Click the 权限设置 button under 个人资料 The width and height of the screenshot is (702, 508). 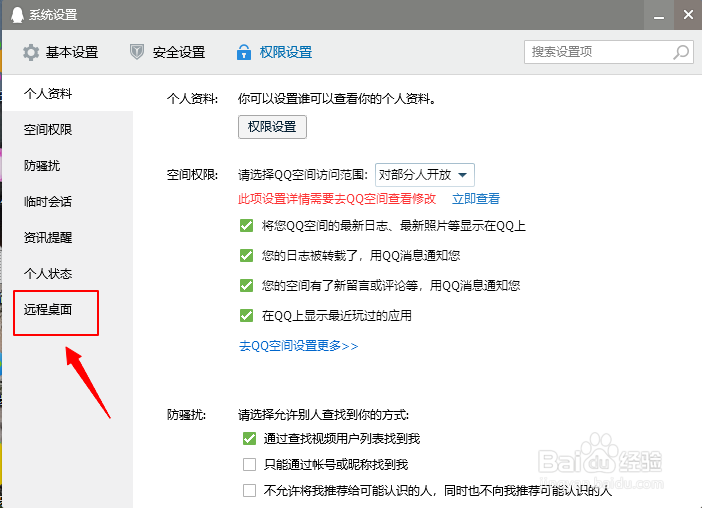(x=272, y=127)
